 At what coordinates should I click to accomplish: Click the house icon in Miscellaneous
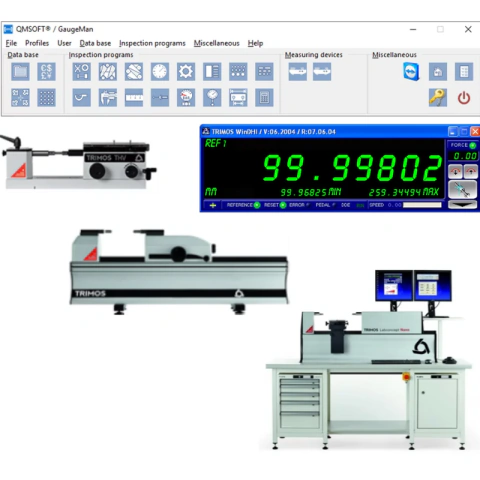click(x=438, y=72)
